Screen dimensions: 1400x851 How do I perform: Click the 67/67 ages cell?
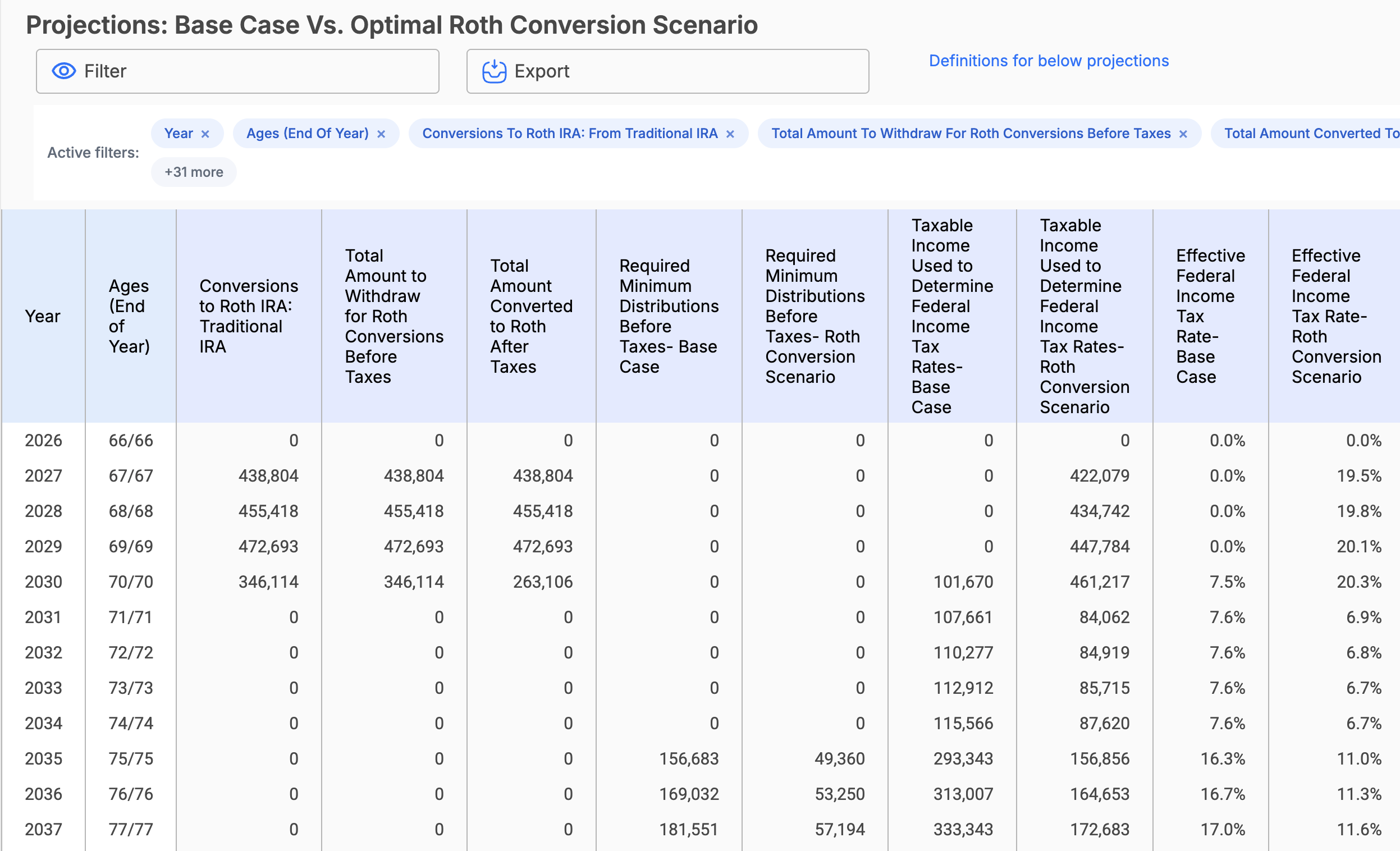click(x=131, y=476)
